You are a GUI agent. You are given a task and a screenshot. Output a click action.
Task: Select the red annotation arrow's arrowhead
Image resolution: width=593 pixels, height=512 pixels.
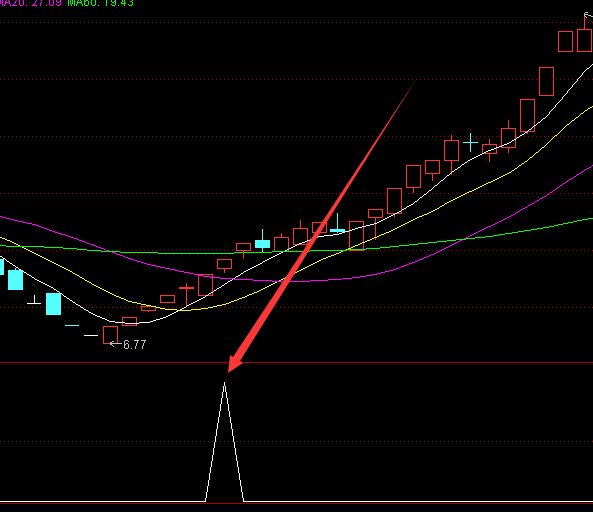tap(234, 364)
